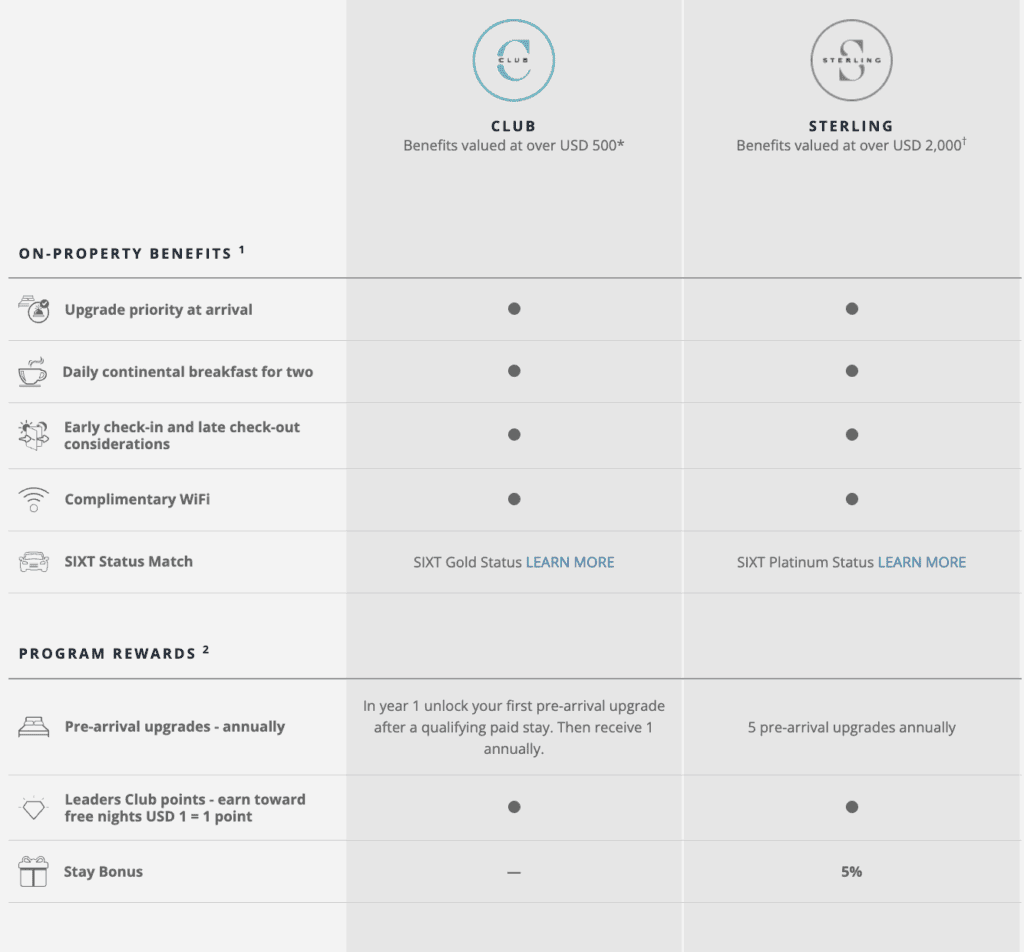The width and height of the screenshot is (1024, 952).
Task: Click the Sterling column heading text
Action: click(851, 126)
